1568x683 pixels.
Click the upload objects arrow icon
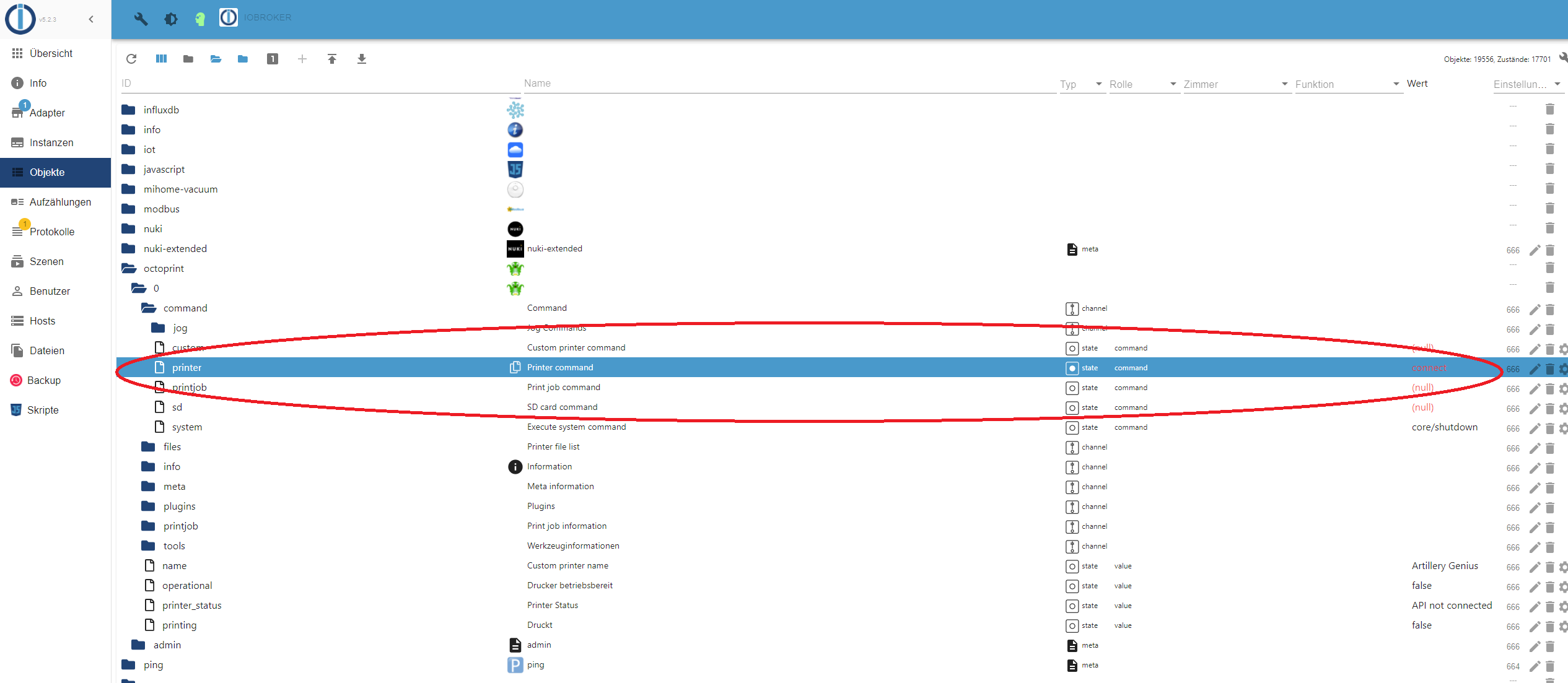coord(332,59)
